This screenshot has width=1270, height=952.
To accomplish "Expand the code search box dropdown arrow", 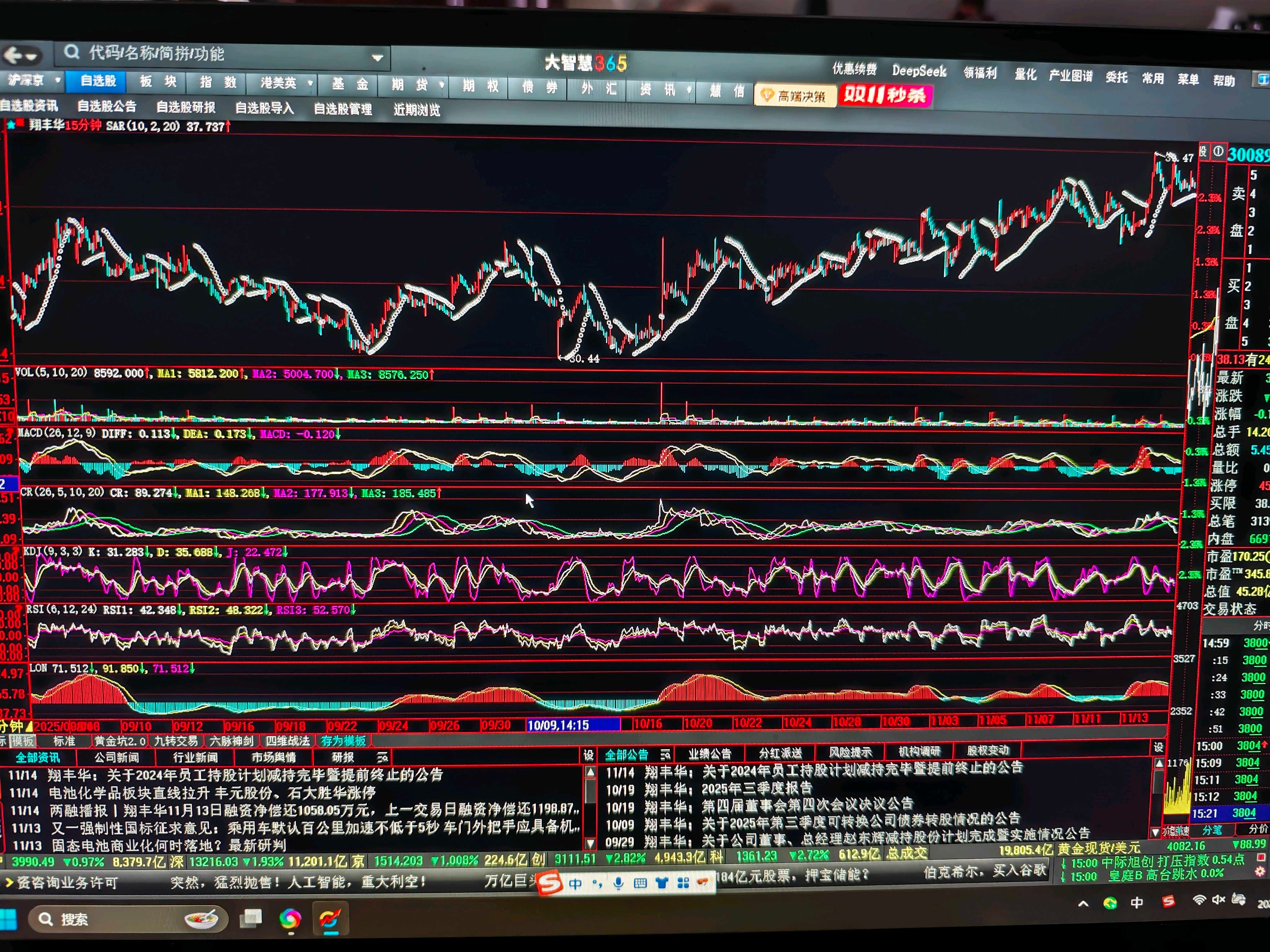I will pos(377,57).
